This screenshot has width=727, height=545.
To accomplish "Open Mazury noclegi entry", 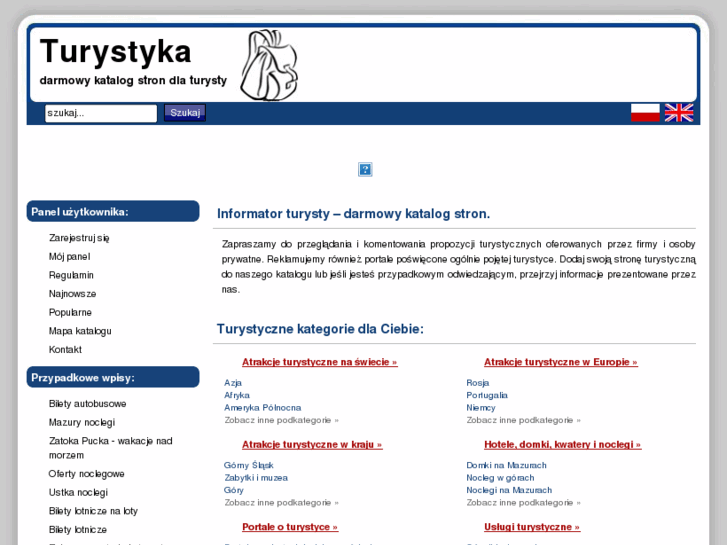I will [x=82, y=422].
